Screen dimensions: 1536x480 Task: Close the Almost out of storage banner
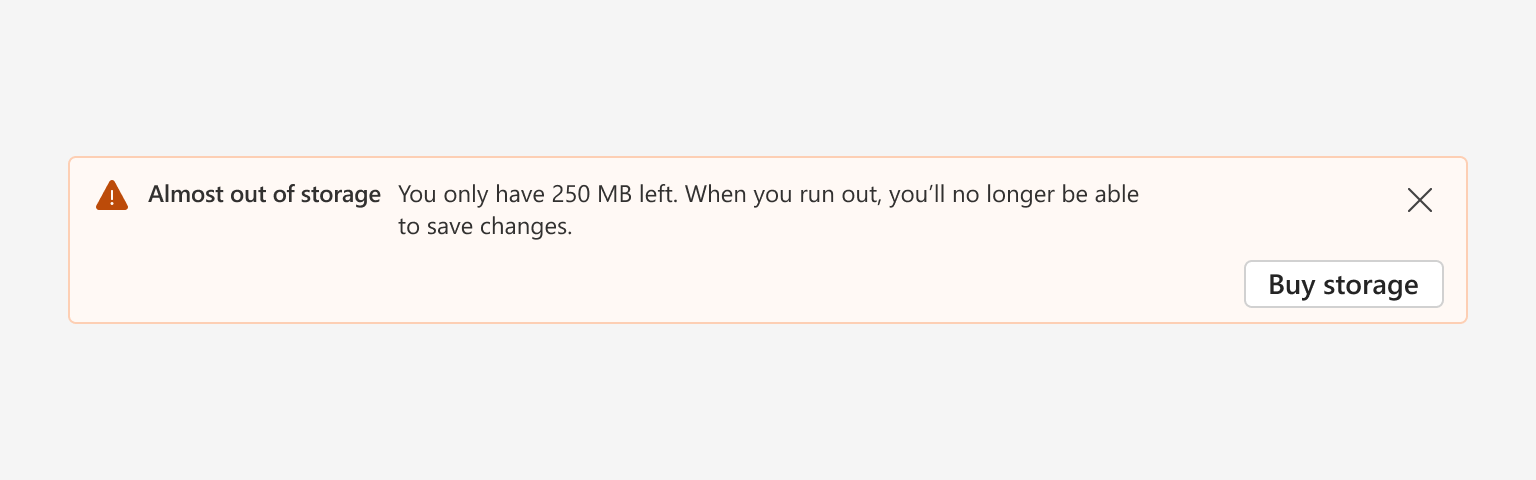click(1419, 200)
